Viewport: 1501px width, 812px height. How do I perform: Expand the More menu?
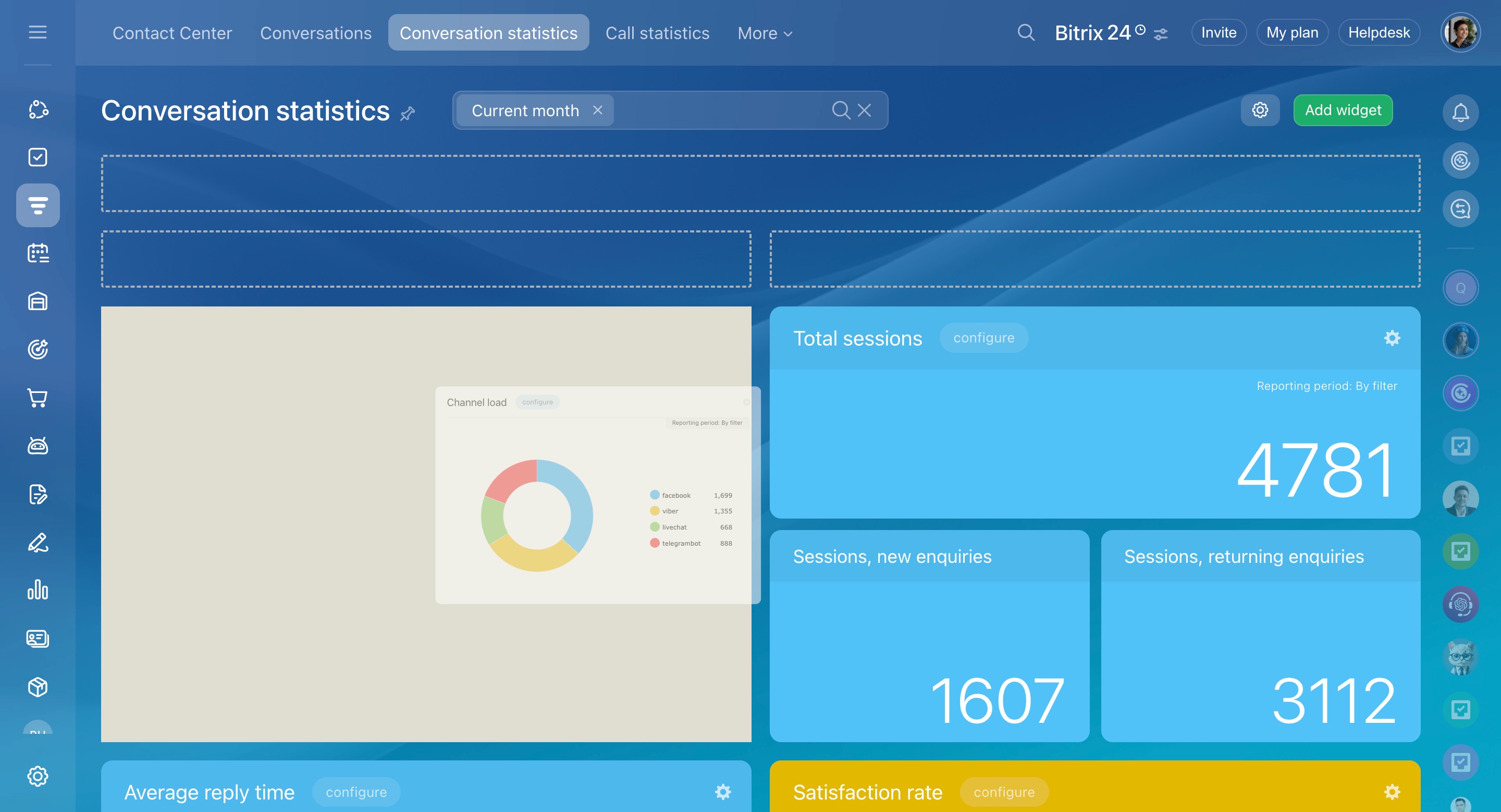pos(765,33)
